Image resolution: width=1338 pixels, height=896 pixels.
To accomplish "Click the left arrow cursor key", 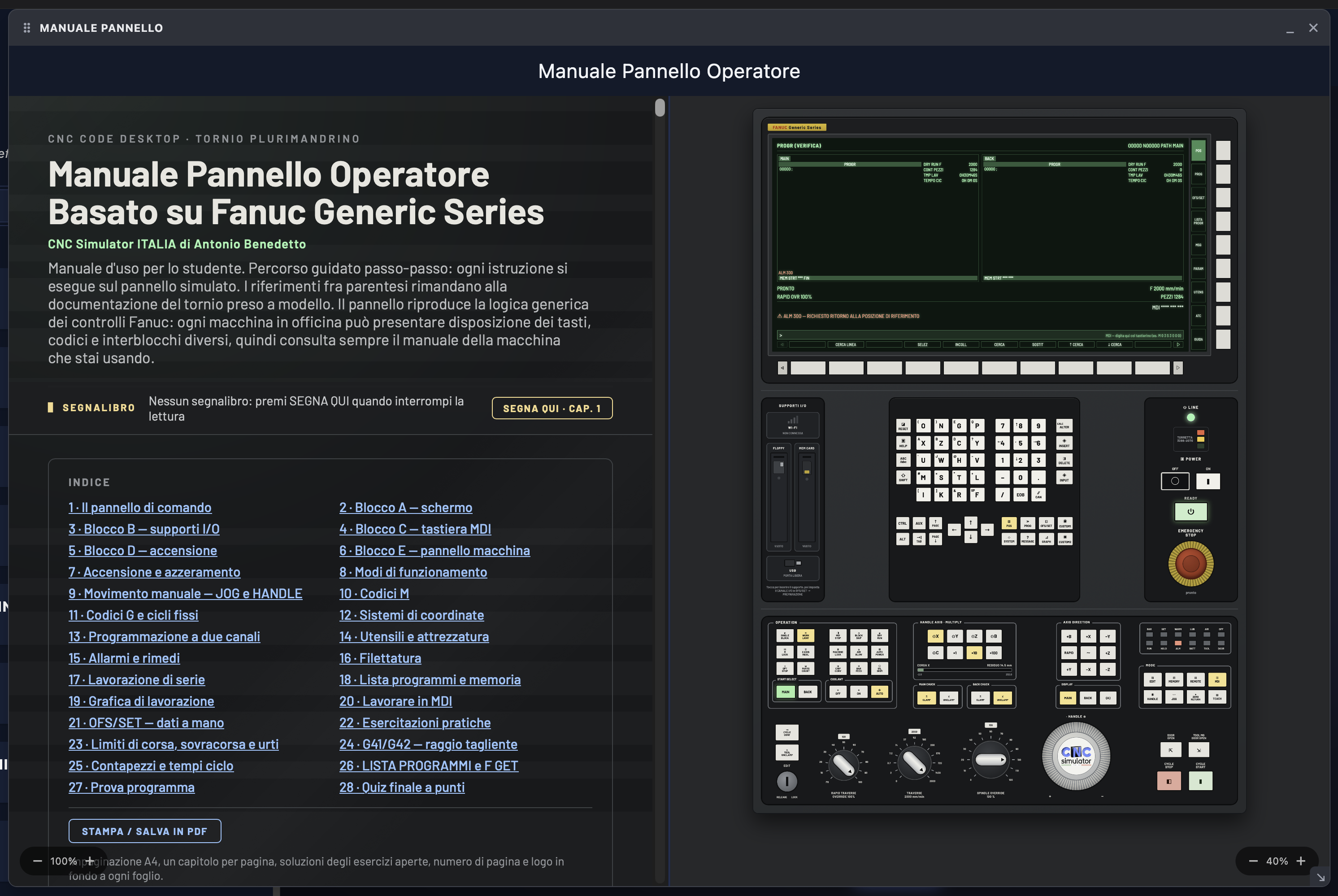I will (954, 530).
